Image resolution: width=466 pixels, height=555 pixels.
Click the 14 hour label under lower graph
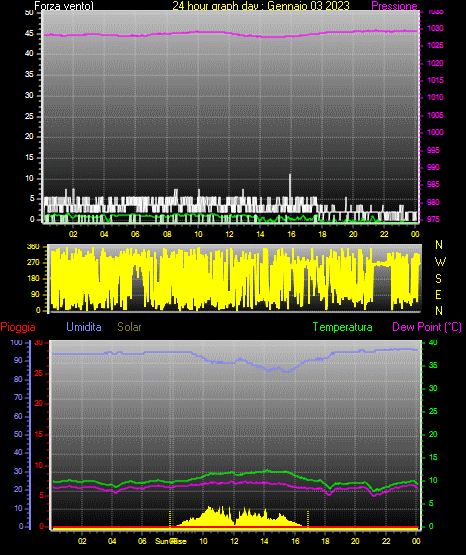tap(264, 541)
